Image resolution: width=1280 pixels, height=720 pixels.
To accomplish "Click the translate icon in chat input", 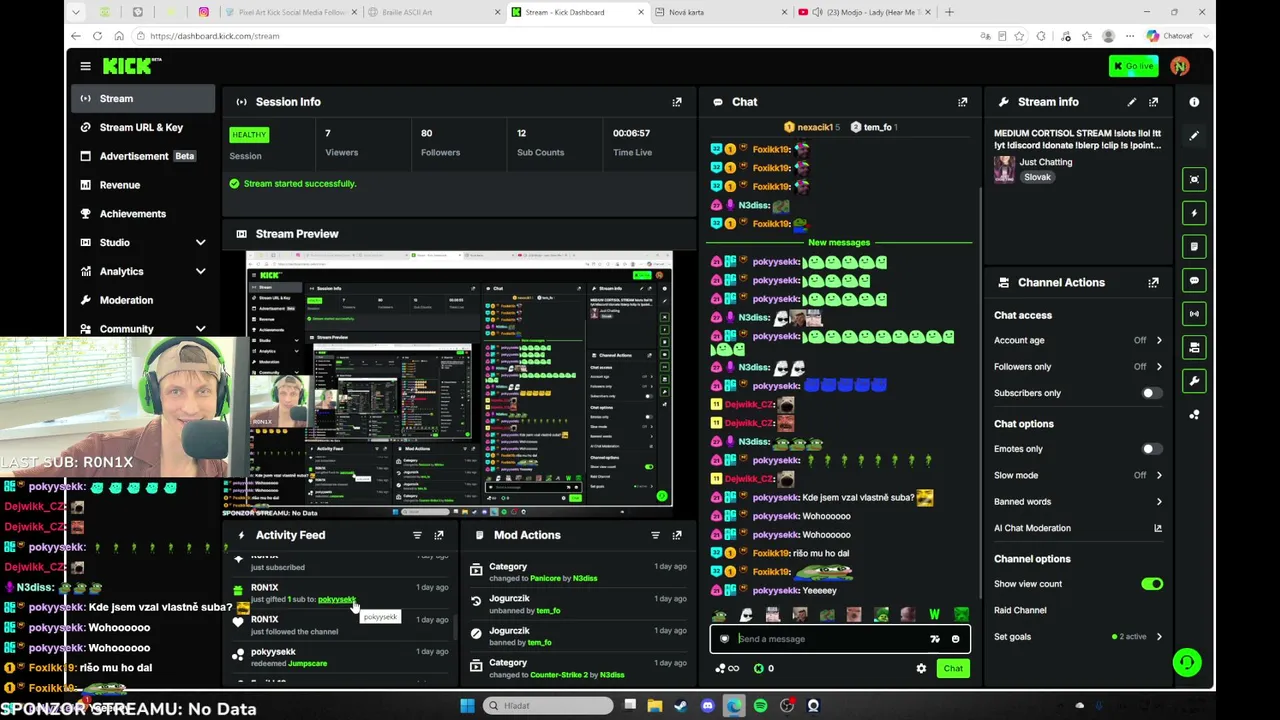I will pos(935,639).
